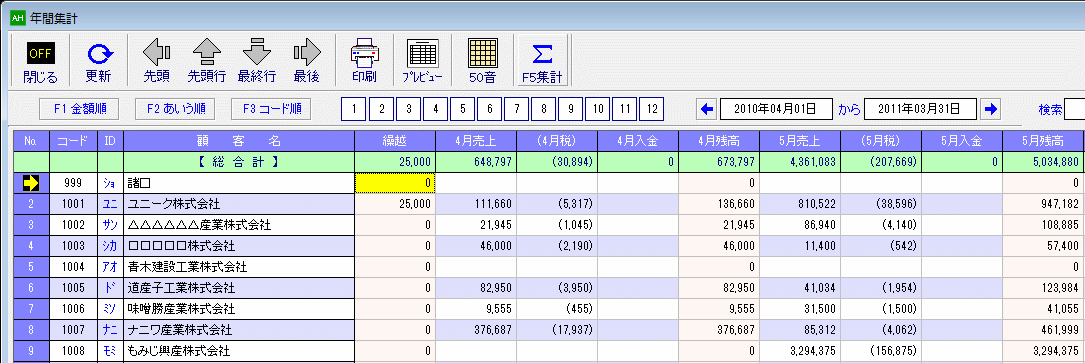Select customer ユニーク株式会社
1085x363 pixels.
click(239, 205)
